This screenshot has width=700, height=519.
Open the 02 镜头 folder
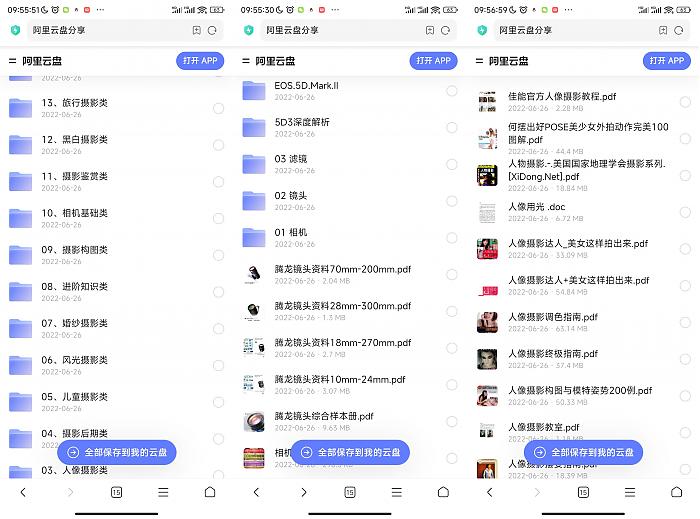[x=350, y=201]
